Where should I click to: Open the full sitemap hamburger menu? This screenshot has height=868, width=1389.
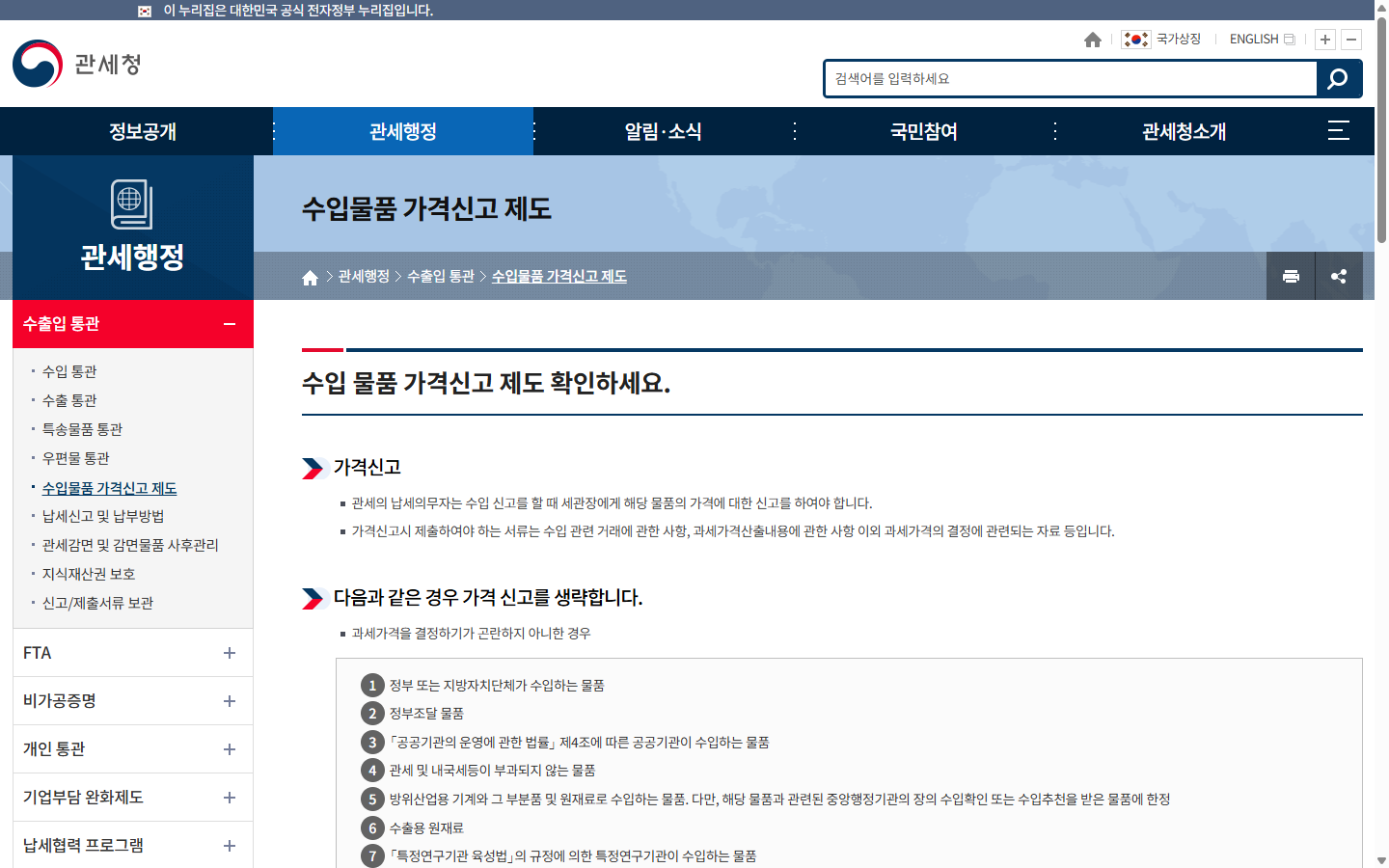point(1339,131)
